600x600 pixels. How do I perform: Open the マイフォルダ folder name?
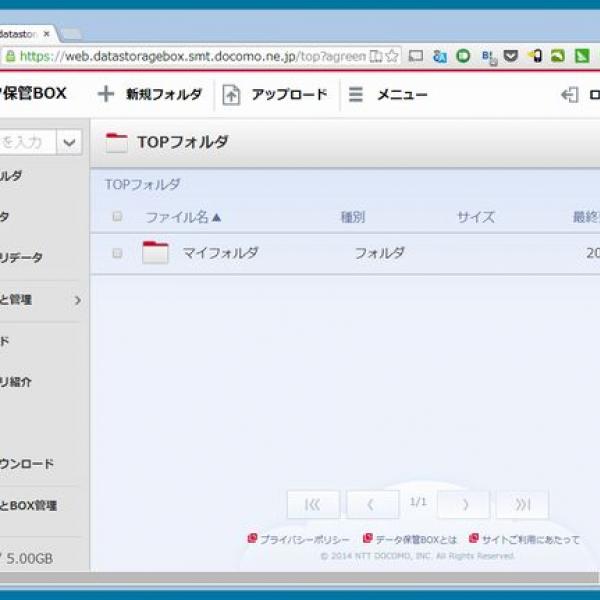[x=220, y=253]
